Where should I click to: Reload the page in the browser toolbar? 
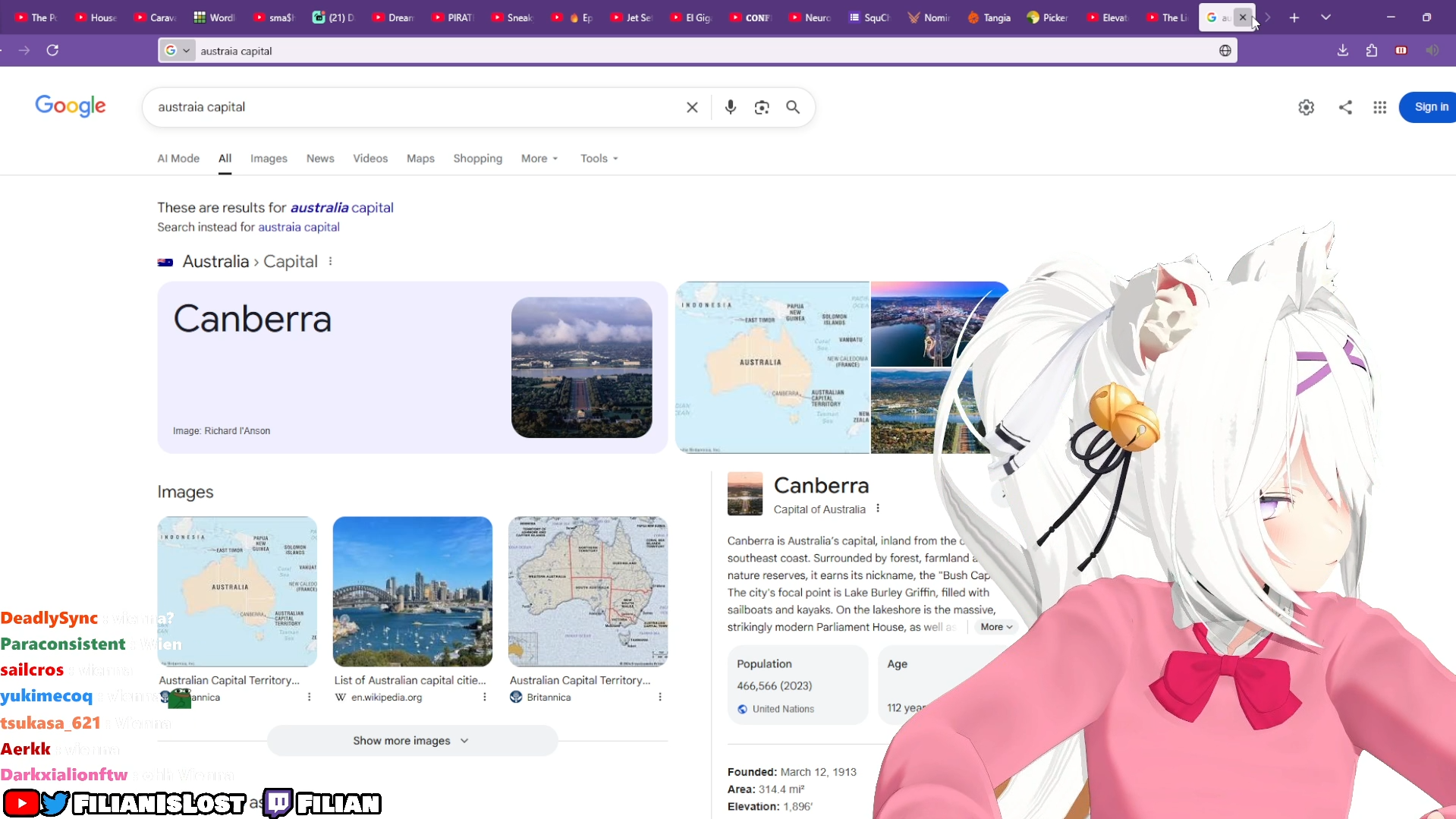(x=52, y=50)
